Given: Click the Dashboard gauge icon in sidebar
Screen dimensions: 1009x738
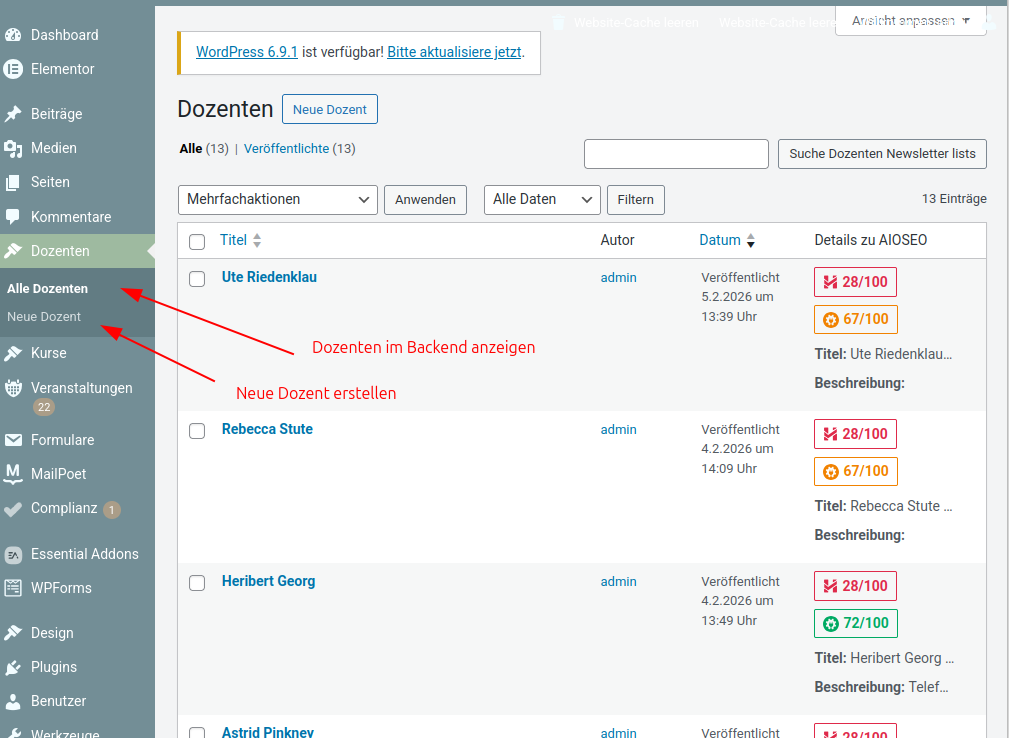Looking at the screenshot, I should click(x=13, y=35).
